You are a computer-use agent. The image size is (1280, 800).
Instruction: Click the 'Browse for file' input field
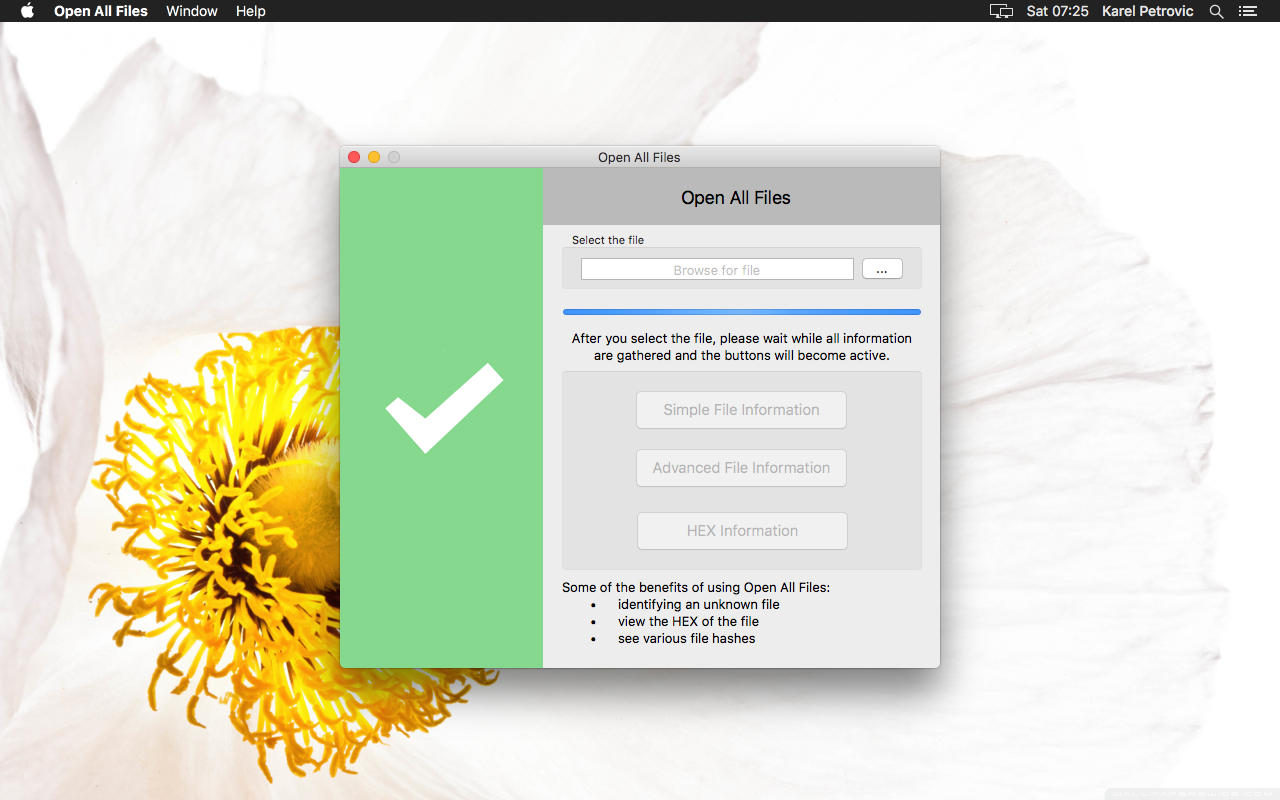coord(716,268)
